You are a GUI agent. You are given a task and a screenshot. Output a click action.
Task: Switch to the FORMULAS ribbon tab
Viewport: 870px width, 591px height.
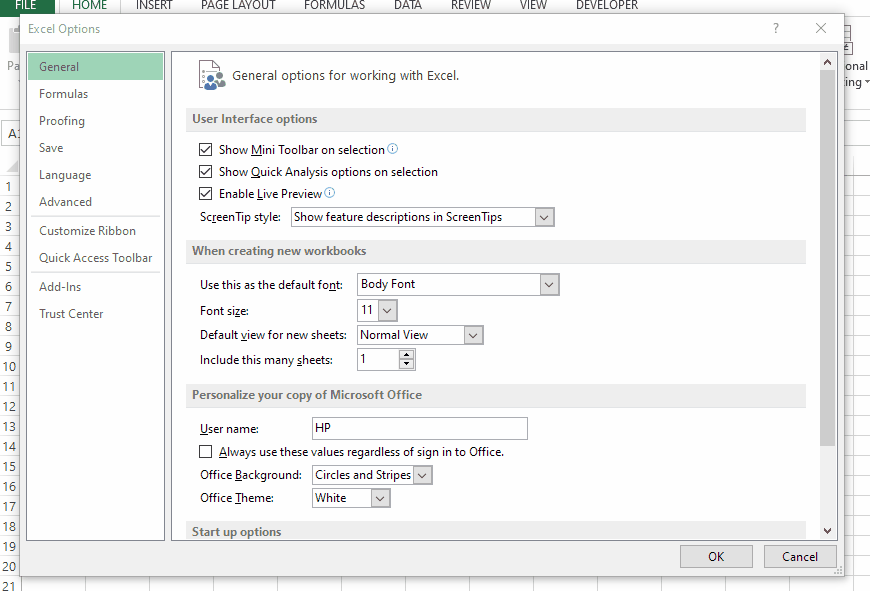tap(335, 6)
